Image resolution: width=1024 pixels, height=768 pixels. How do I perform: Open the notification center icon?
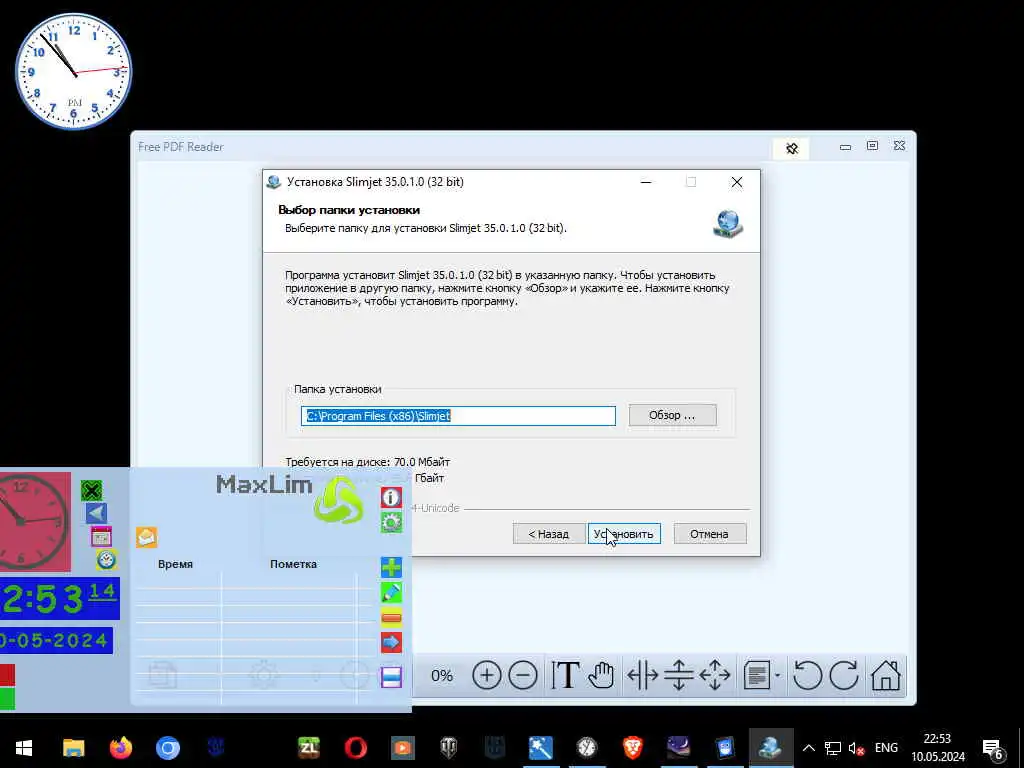pyautogui.click(x=993, y=748)
